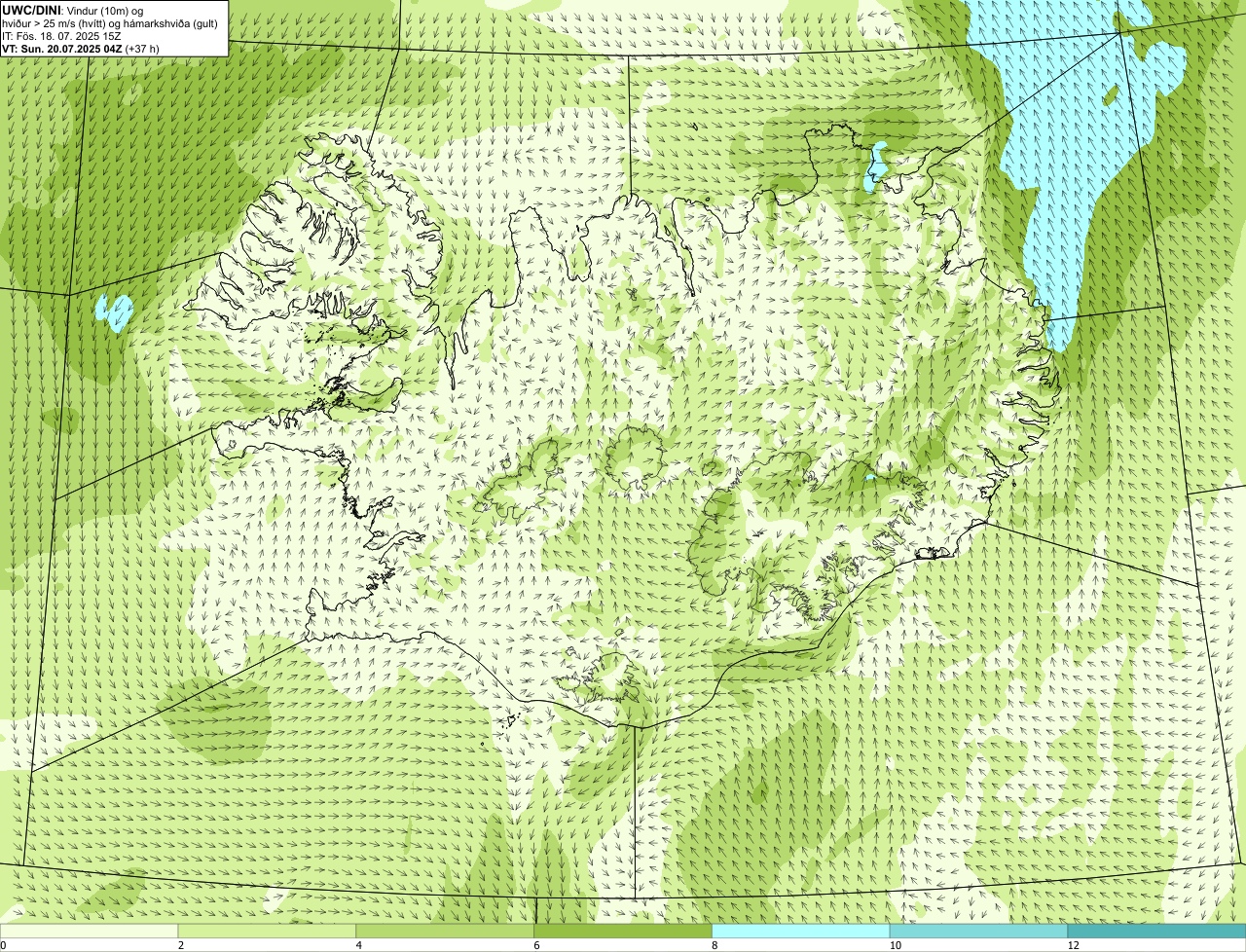Click the legend tick label "8"

pyautogui.click(x=715, y=945)
